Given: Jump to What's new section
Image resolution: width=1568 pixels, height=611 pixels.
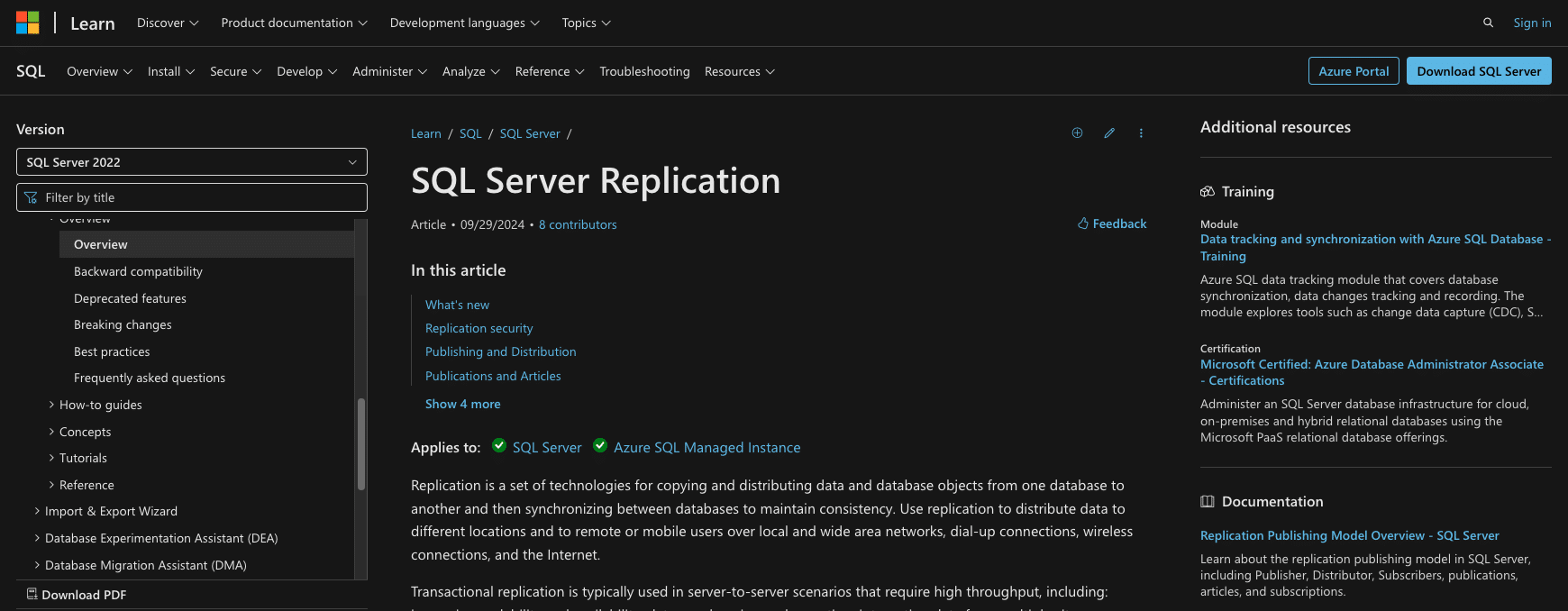Looking at the screenshot, I should click(x=457, y=305).
